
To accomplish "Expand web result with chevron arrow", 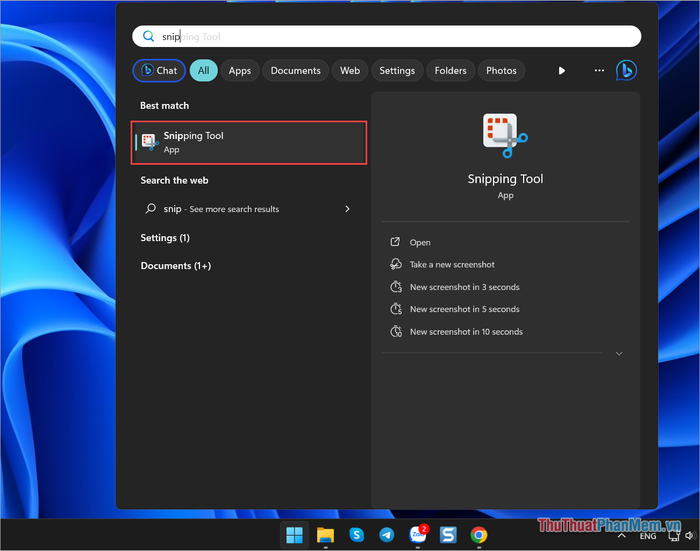I will (347, 209).
